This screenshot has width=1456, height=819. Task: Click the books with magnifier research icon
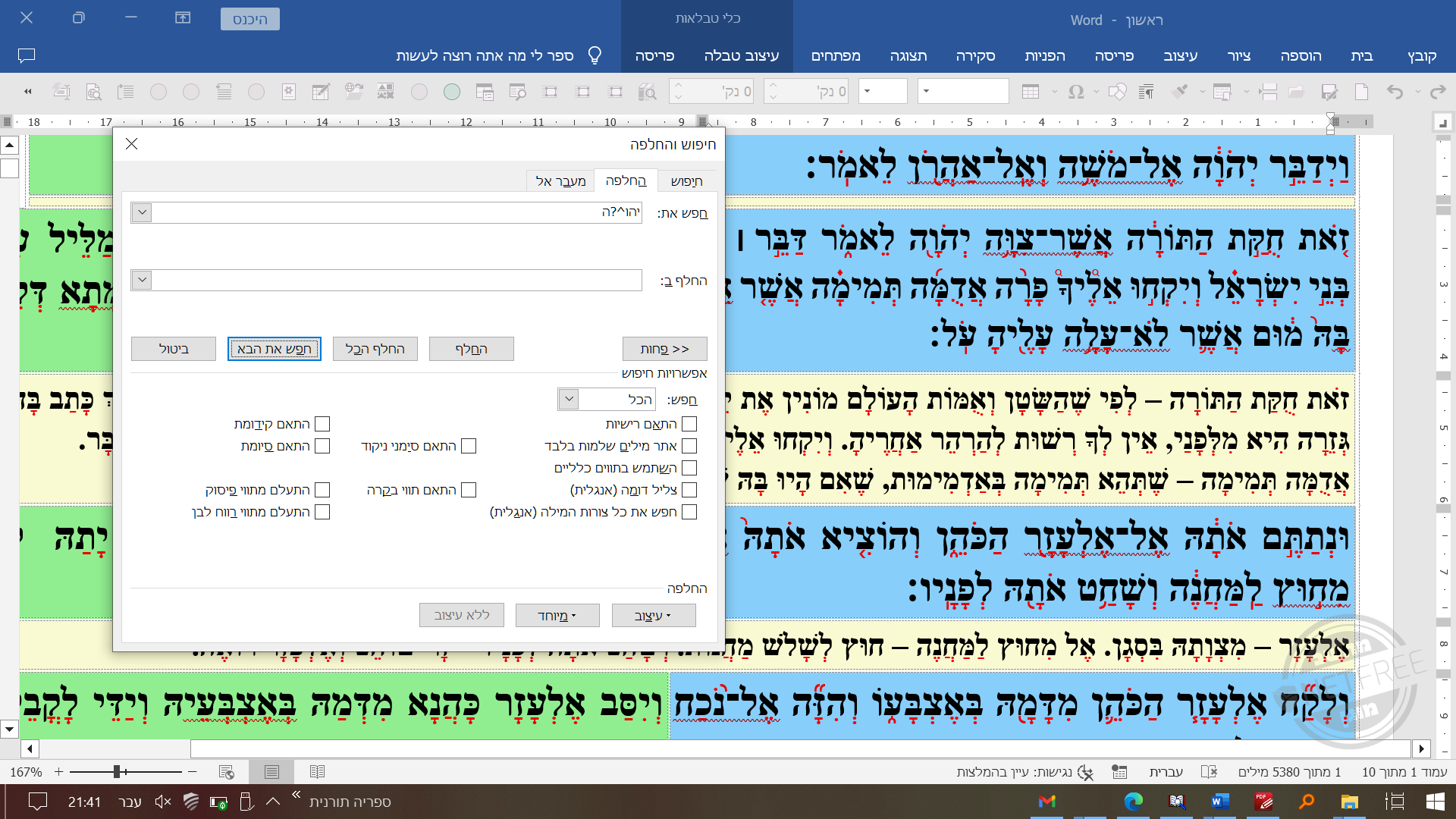(647, 92)
